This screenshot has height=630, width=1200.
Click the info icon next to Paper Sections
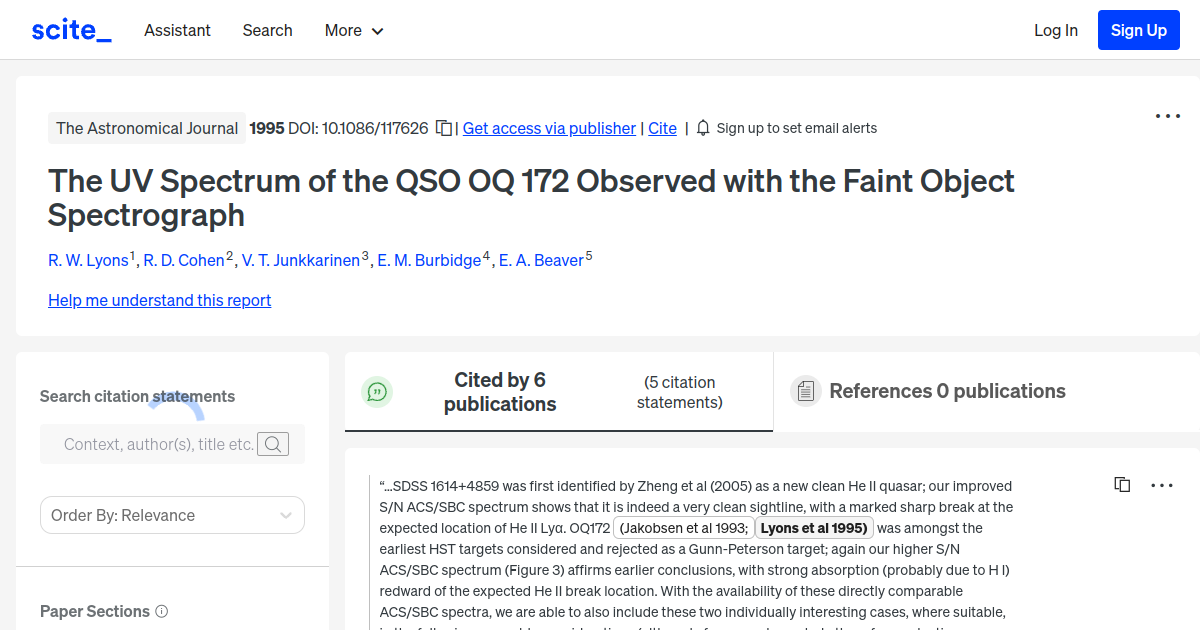pyautogui.click(x=162, y=611)
